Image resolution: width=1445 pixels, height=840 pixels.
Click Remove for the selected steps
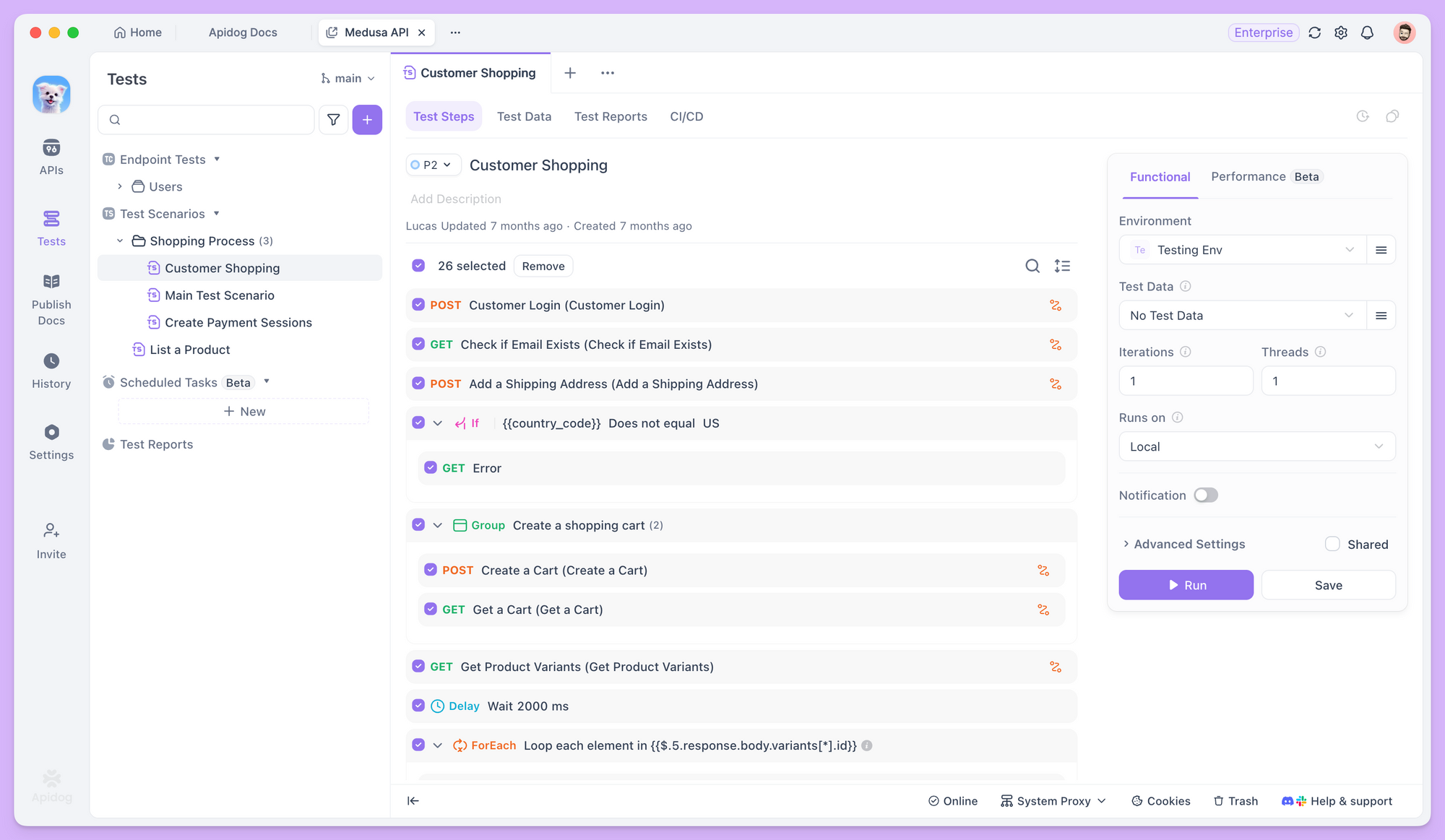pyautogui.click(x=543, y=266)
